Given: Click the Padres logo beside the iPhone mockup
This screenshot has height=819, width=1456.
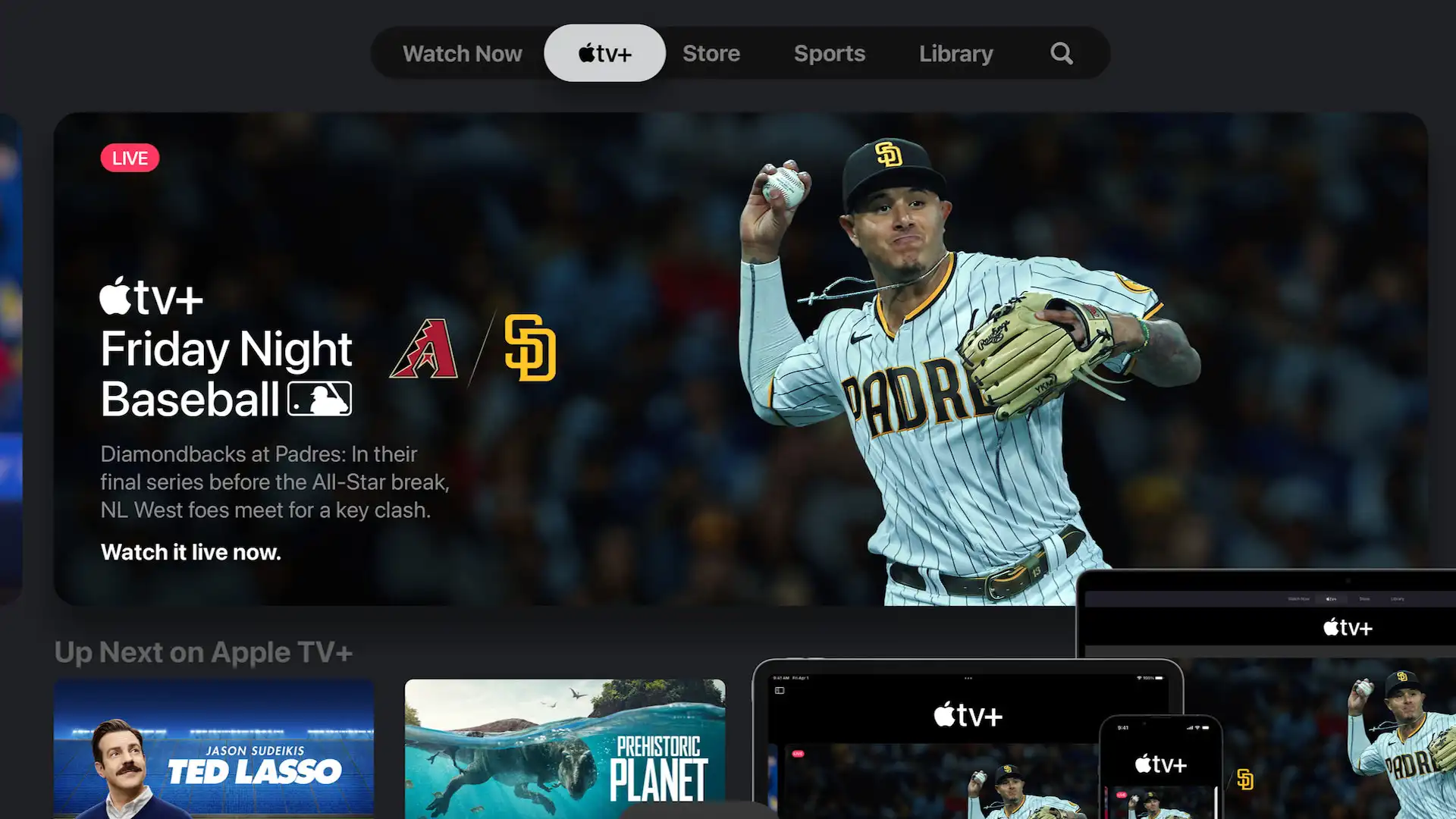Looking at the screenshot, I should click(1244, 780).
